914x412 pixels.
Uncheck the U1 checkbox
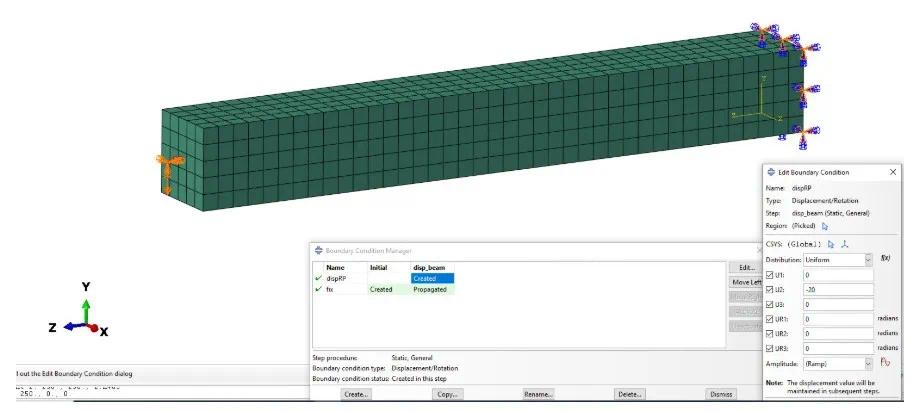point(769,274)
